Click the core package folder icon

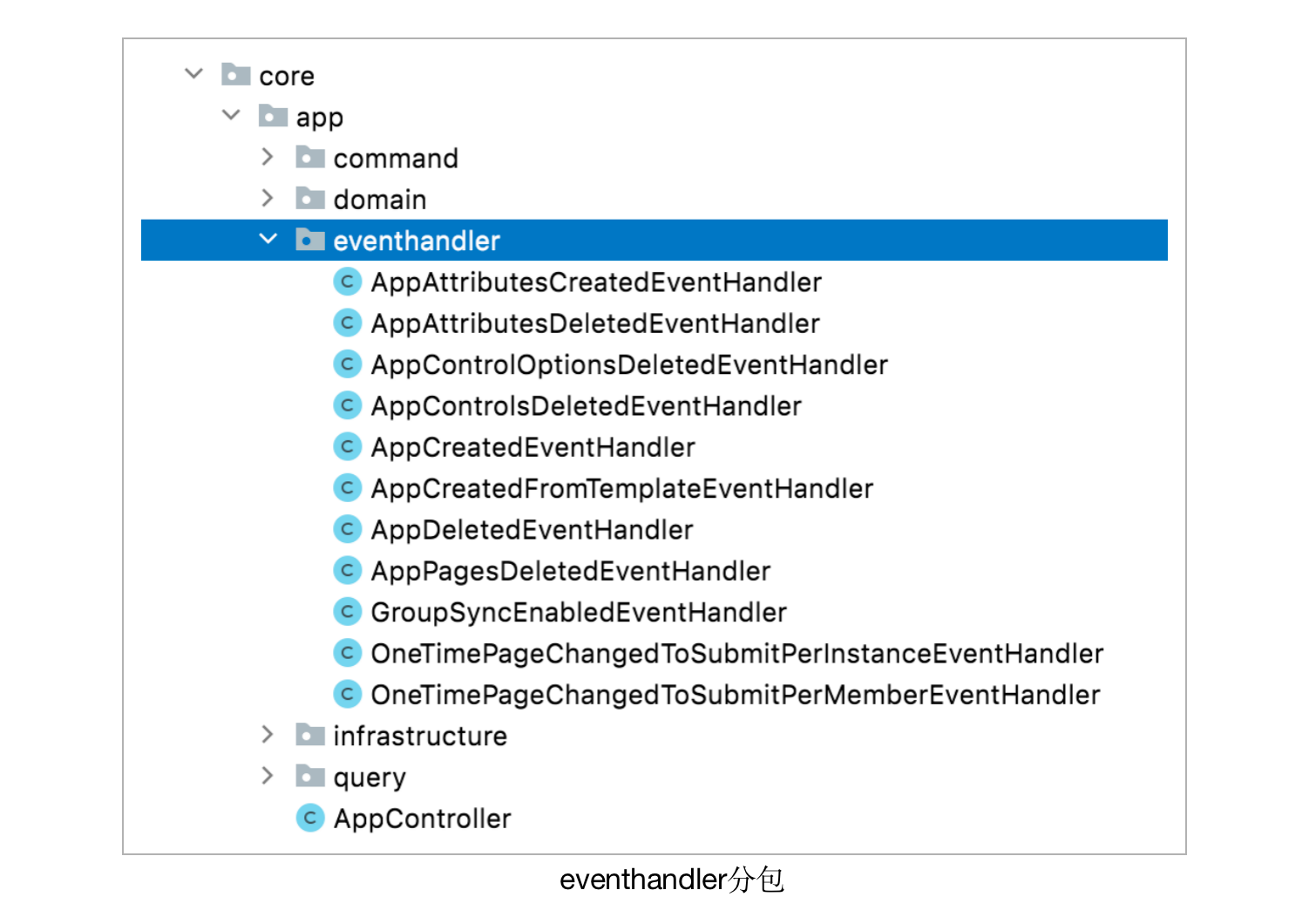click(235, 75)
